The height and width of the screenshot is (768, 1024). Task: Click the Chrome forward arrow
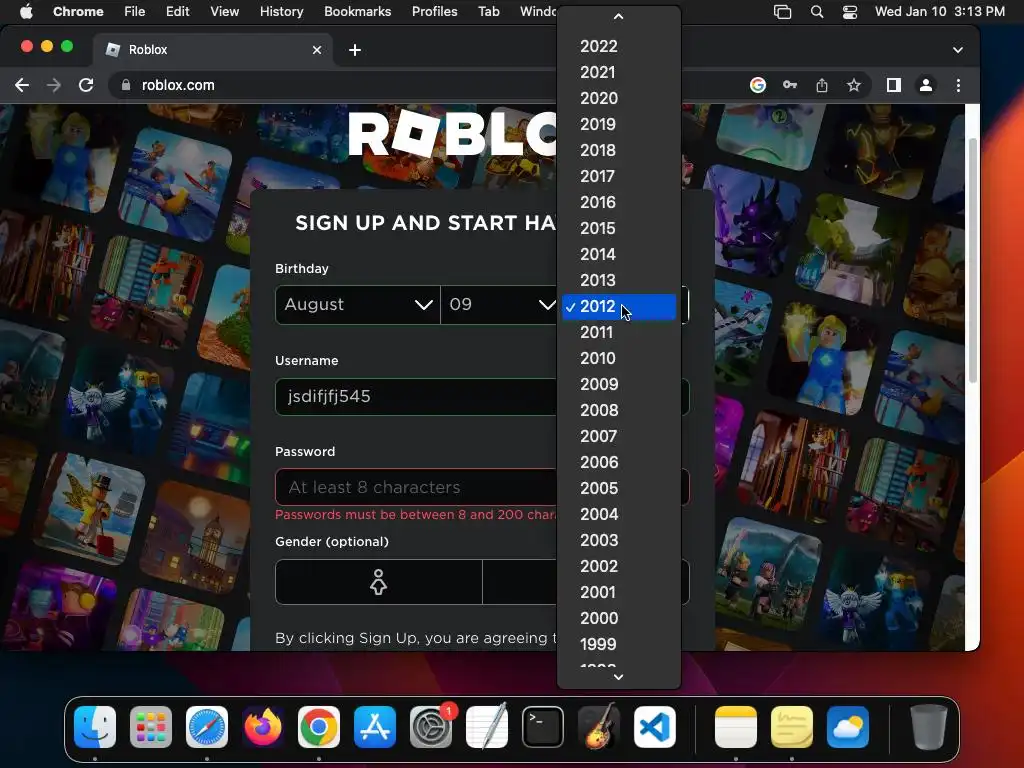click(54, 86)
